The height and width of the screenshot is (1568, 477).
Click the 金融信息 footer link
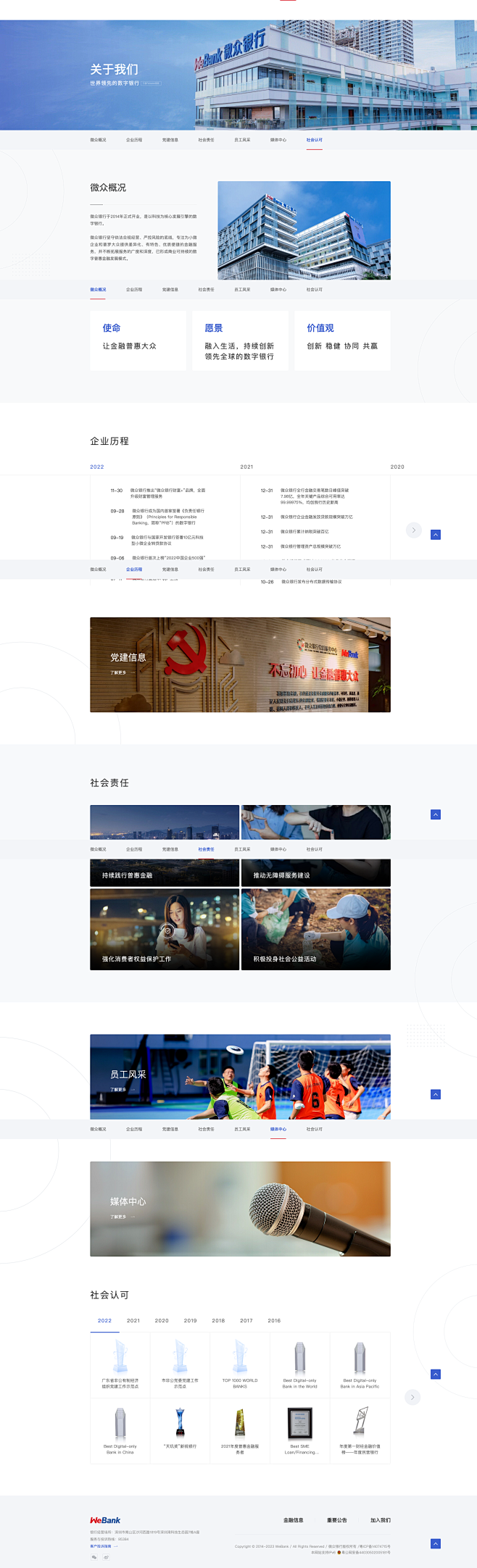click(293, 1520)
